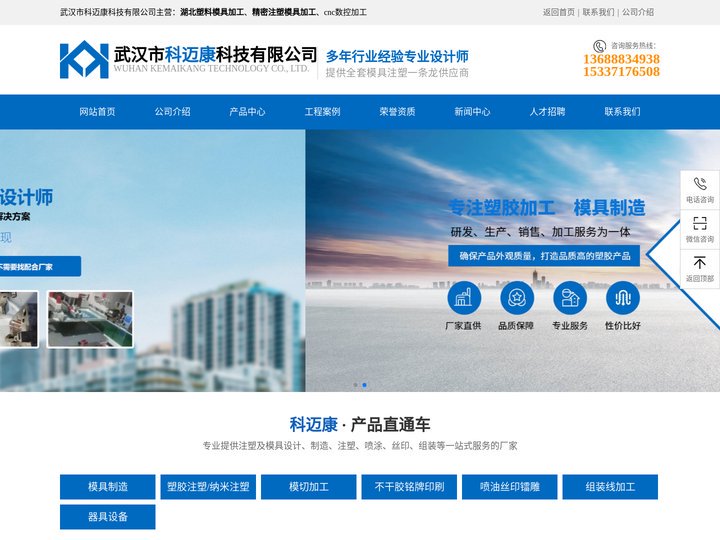The image size is (720, 540).
Task: Click 公司介绍 link in top bar
Action: 638,12
